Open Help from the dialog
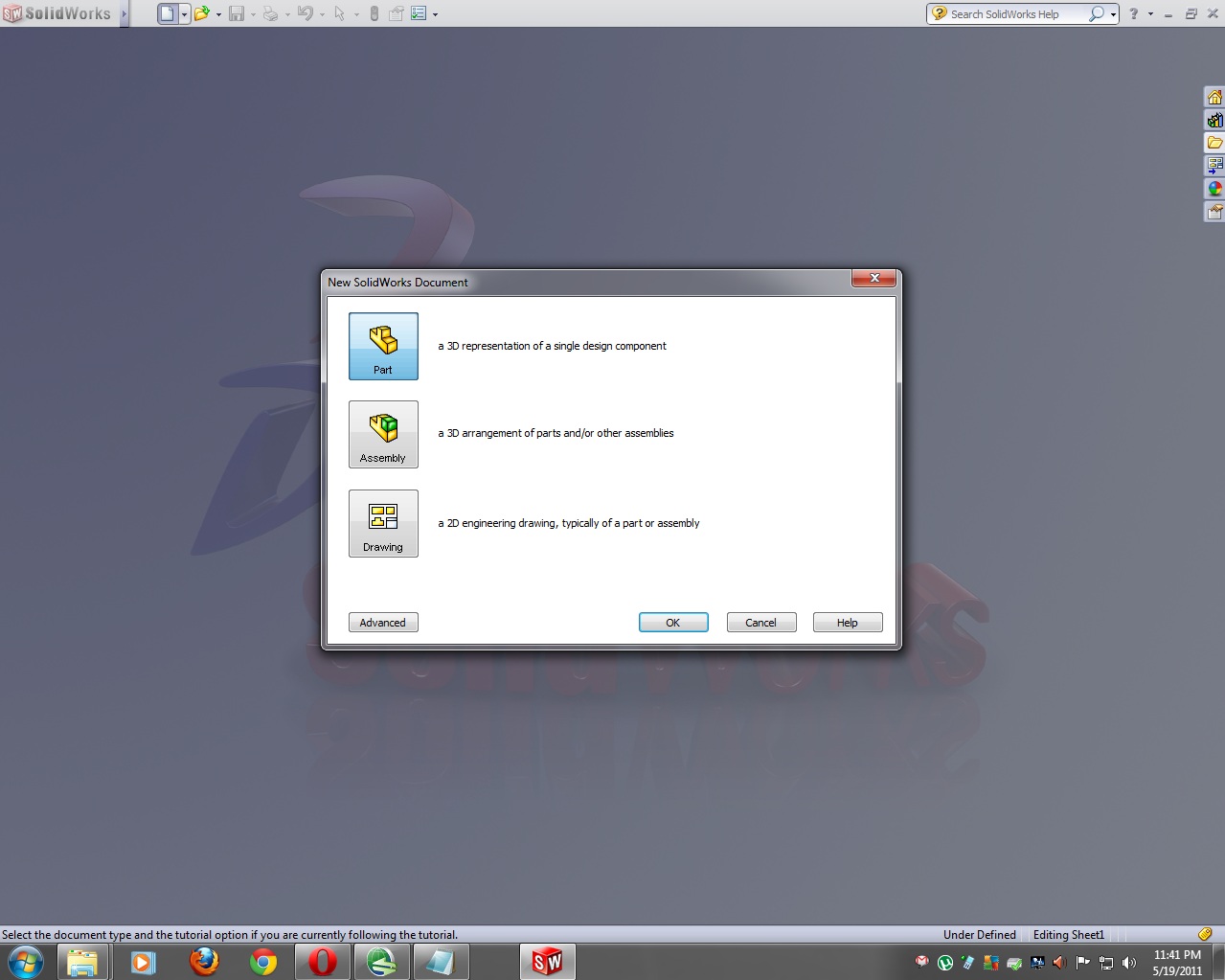Image resolution: width=1225 pixels, height=980 pixels. (x=848, y=623)
